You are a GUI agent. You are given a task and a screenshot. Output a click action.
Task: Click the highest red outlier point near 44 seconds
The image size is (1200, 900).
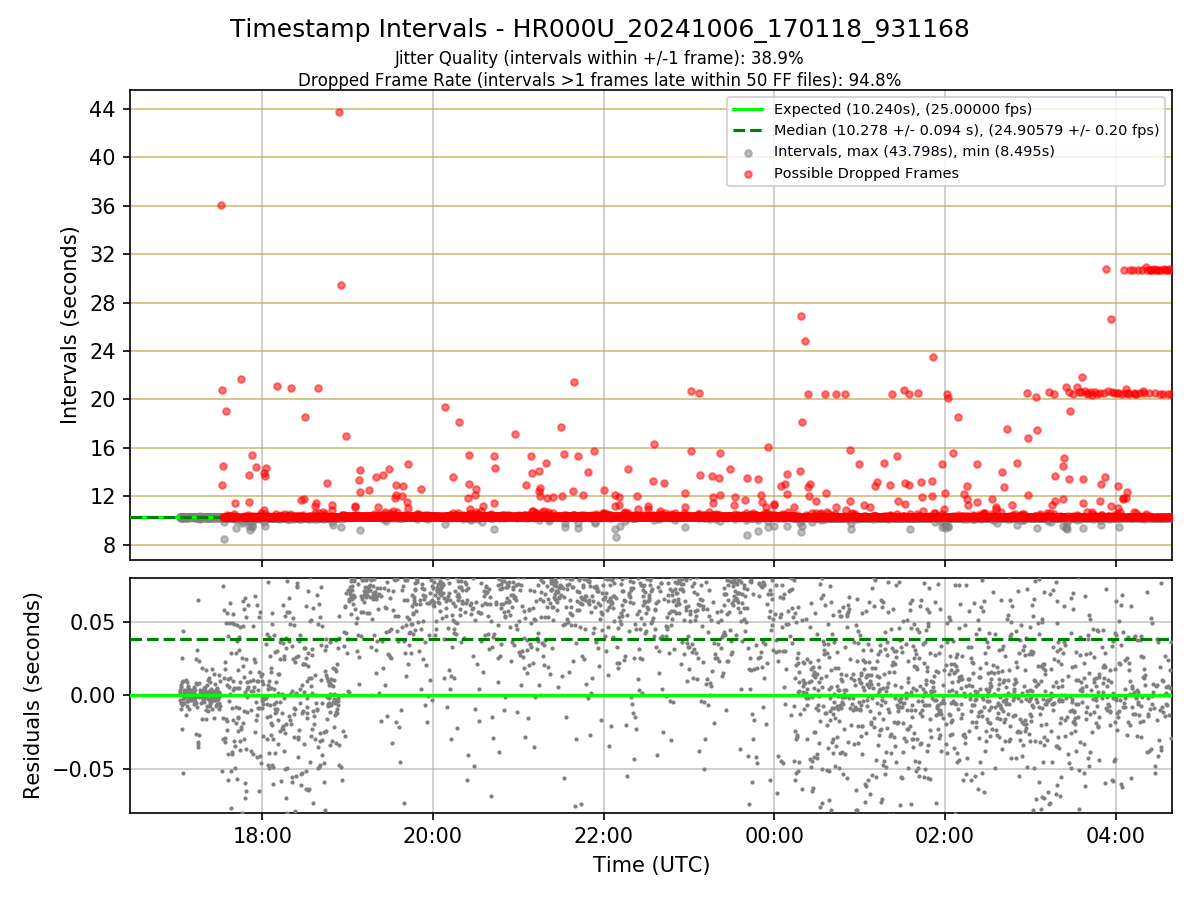[339, 112]
